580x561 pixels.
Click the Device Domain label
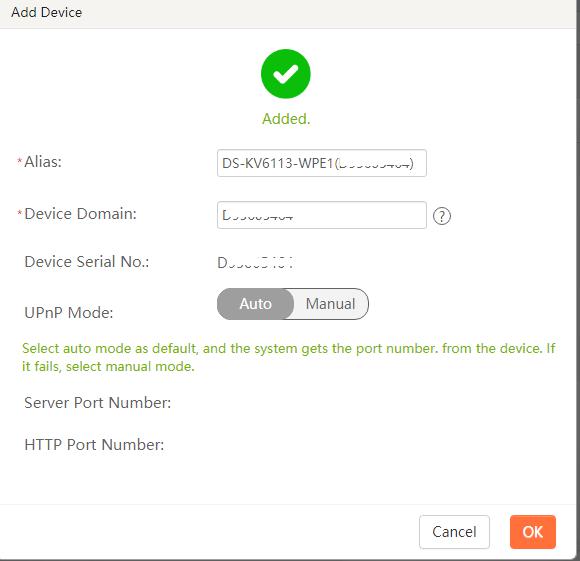tap(80, 214)
